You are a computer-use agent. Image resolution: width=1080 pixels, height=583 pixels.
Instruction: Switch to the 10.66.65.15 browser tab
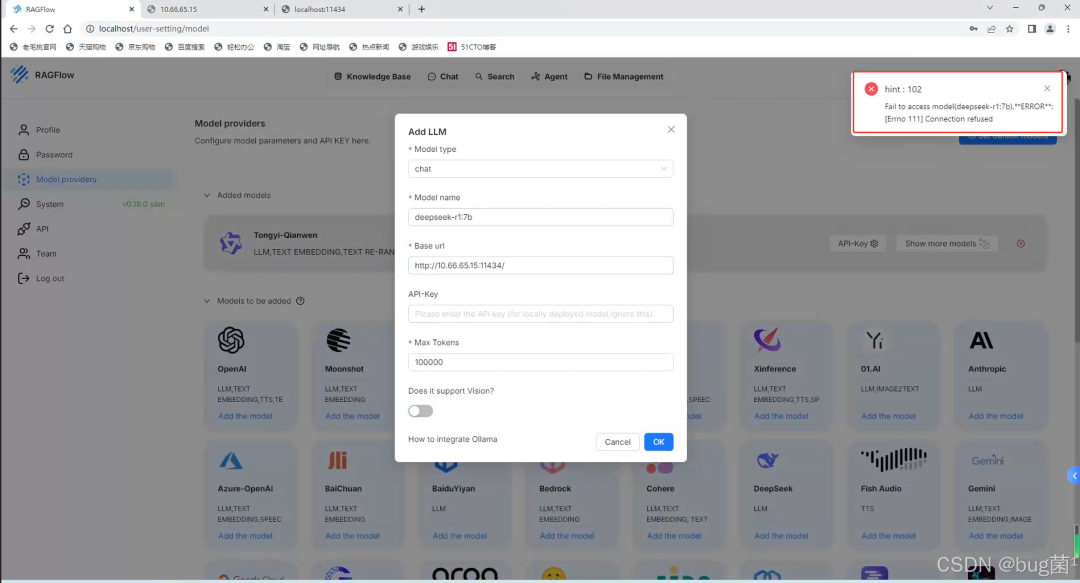[x=206, y=9]
